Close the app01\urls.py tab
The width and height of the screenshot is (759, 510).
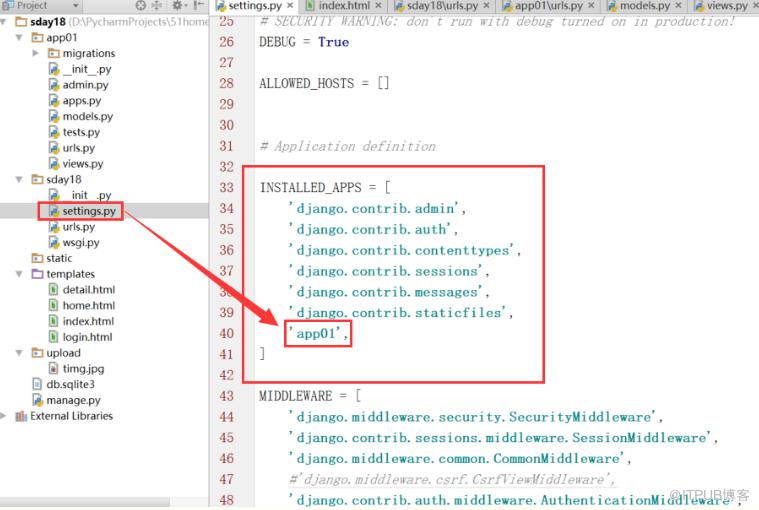click(591, 5)
